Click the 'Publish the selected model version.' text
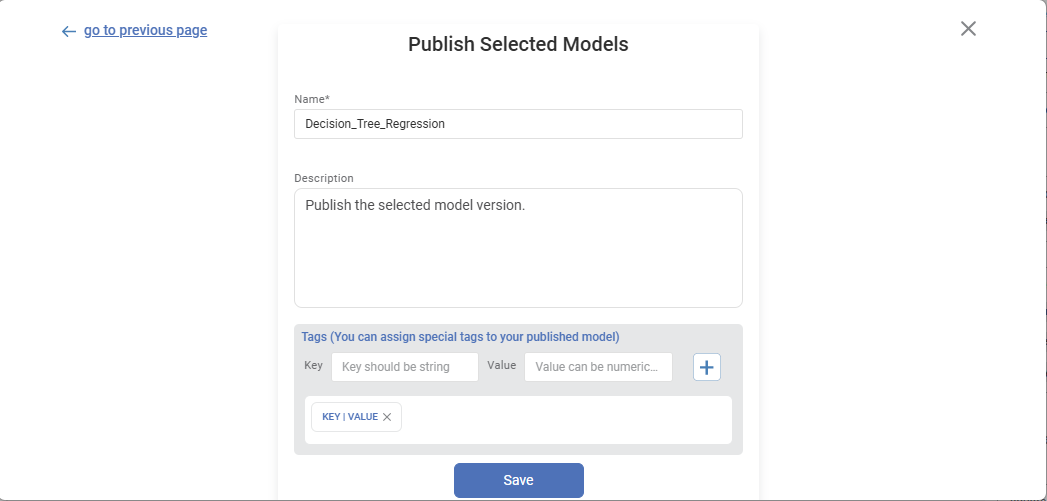1047x501 pixels. [415, 205]
